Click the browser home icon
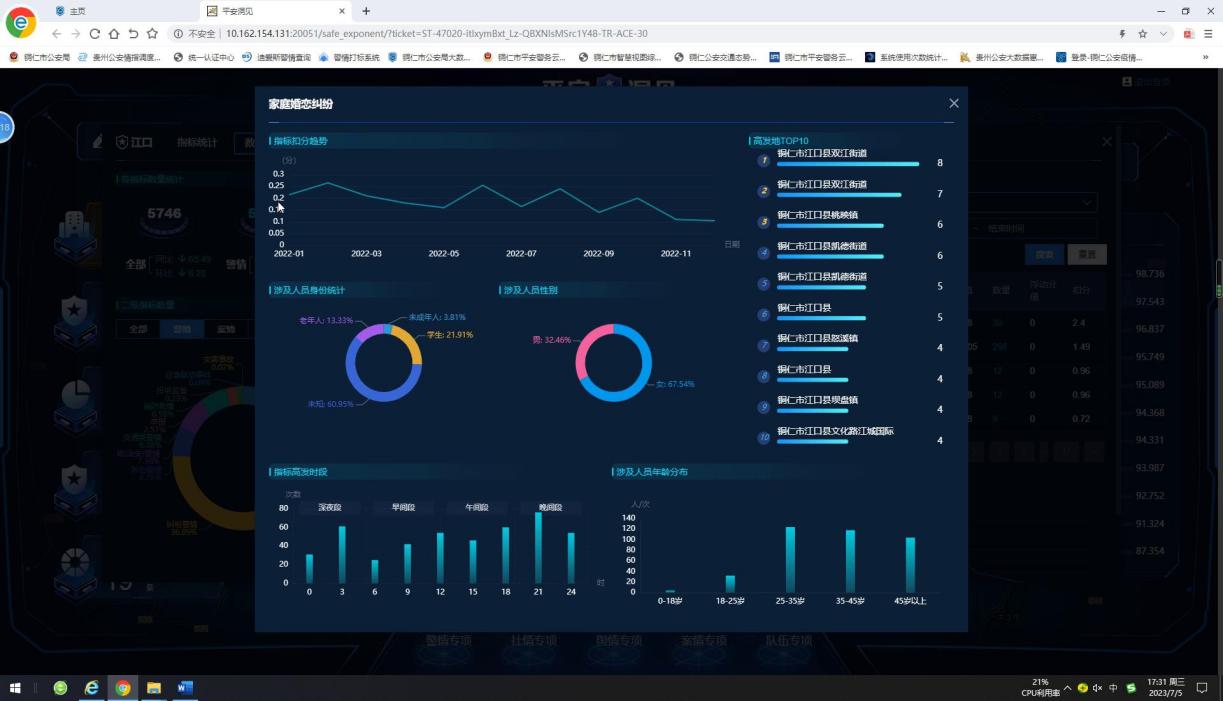The image size is (1223, 701). click(114, 33)
